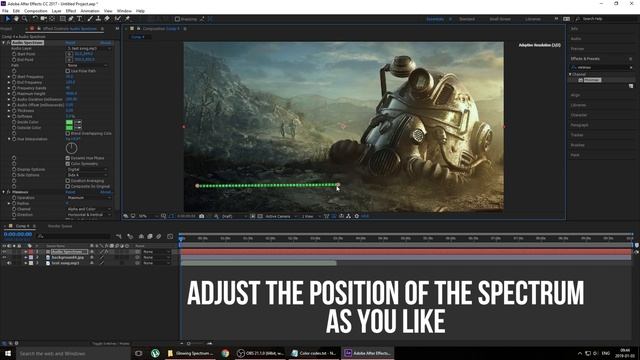The width and height of the screenshot is (640, 360).
Task: Expand the End Frequency property
Action: pyautogui.click(x=9, y=82)
